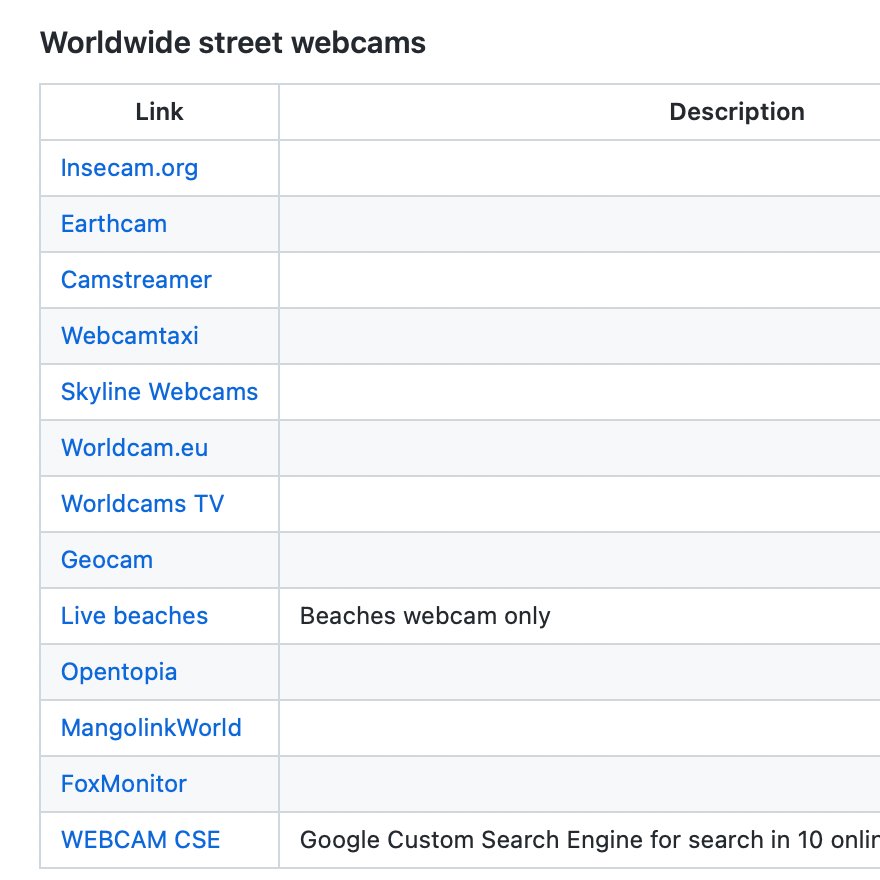The image size is (880, 880).
Task: Open the Worldcam.eu hyperlink
Action: 133,448
